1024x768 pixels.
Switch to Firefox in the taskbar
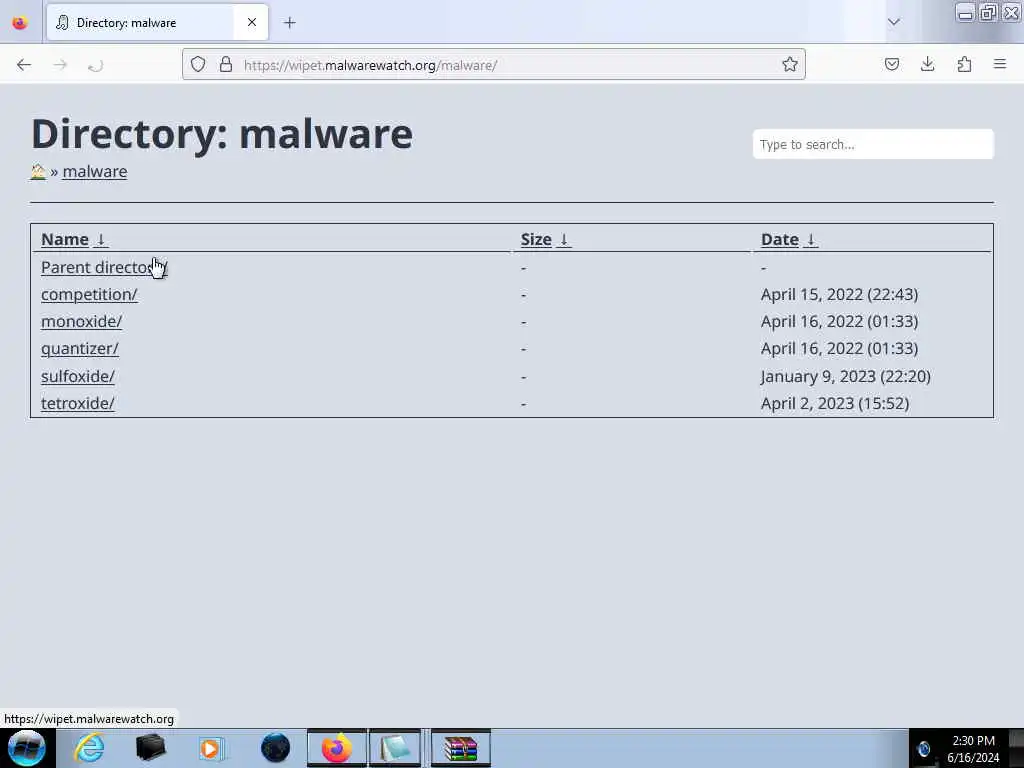(x=336, y=748)
